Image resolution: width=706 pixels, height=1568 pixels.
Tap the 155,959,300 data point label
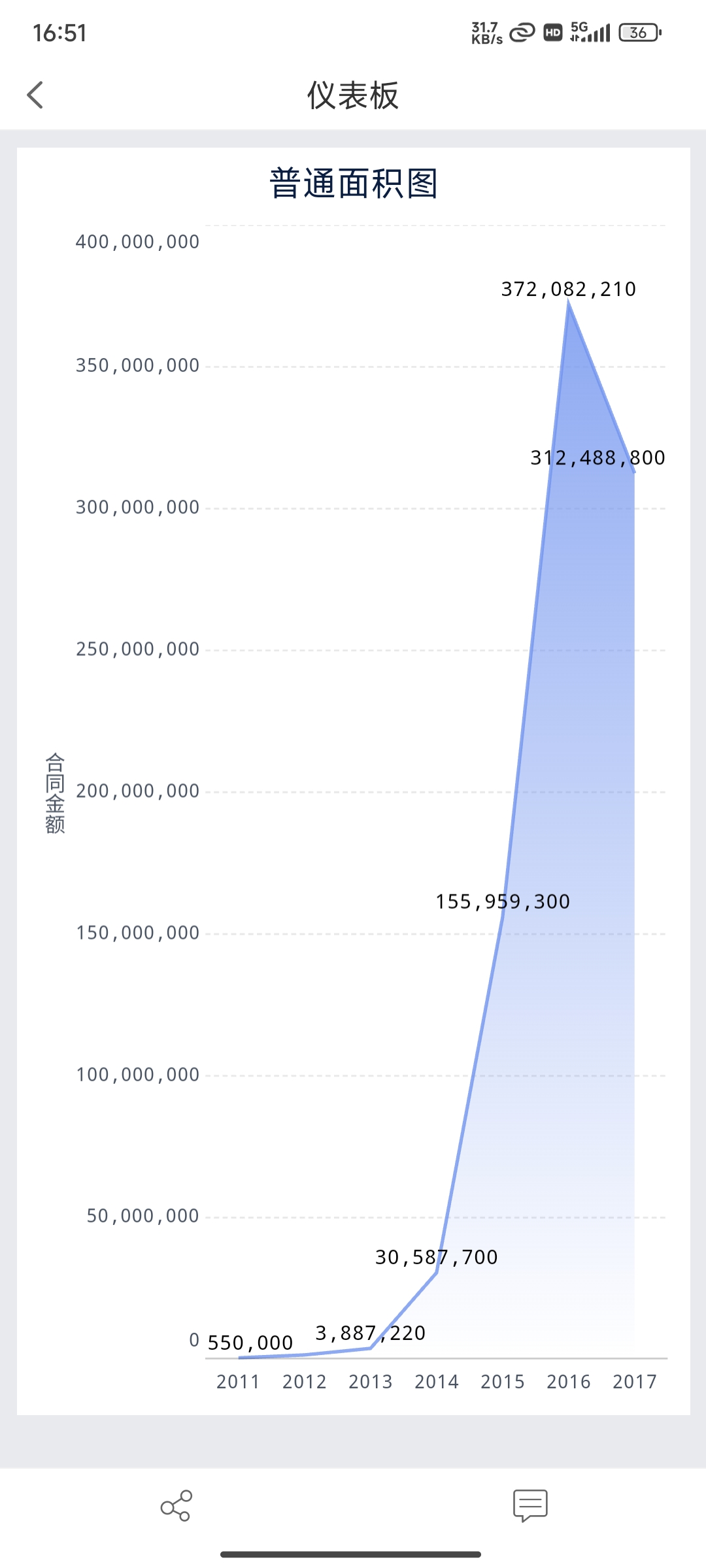503,902
